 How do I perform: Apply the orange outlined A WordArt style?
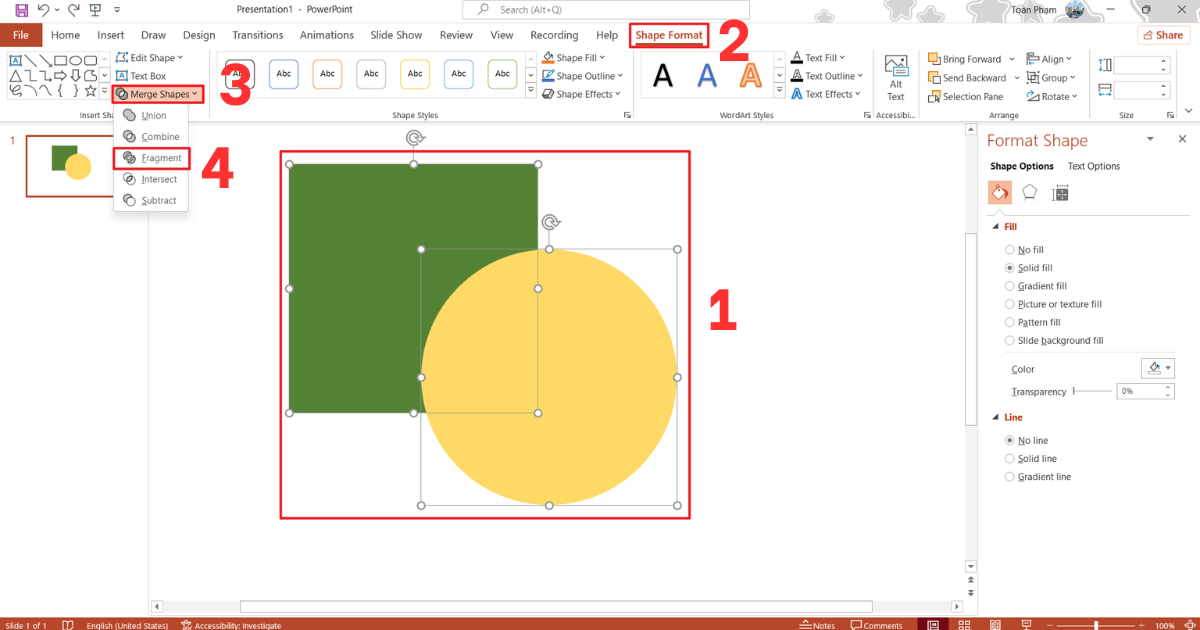(x=751, y=75)
